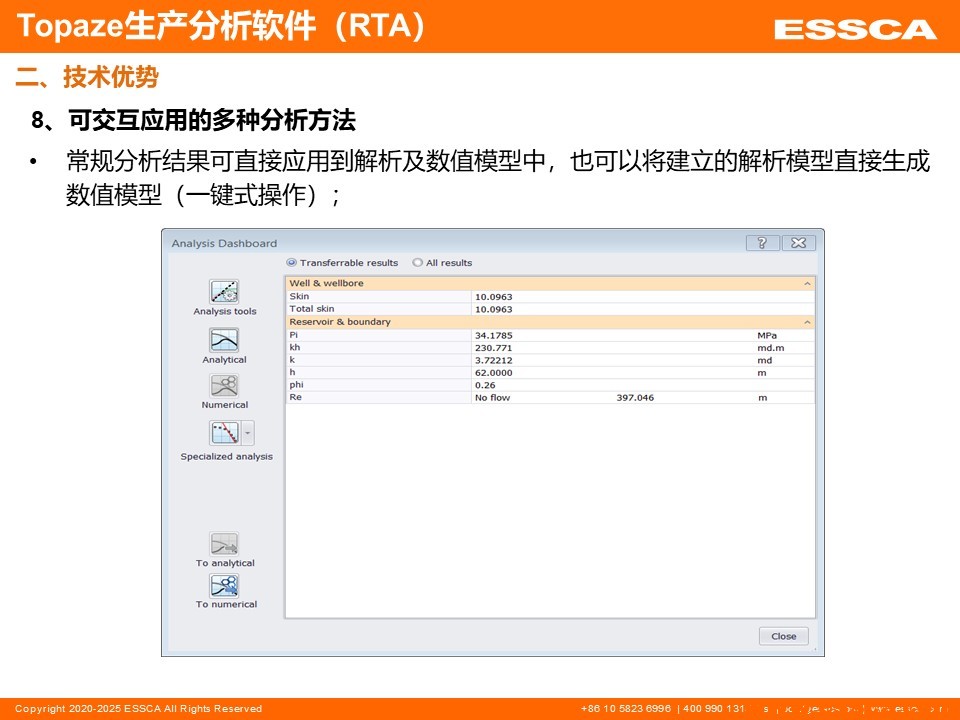Close the Analysis Dashboard with X button
960x720 pixels.
click(798, 243)
